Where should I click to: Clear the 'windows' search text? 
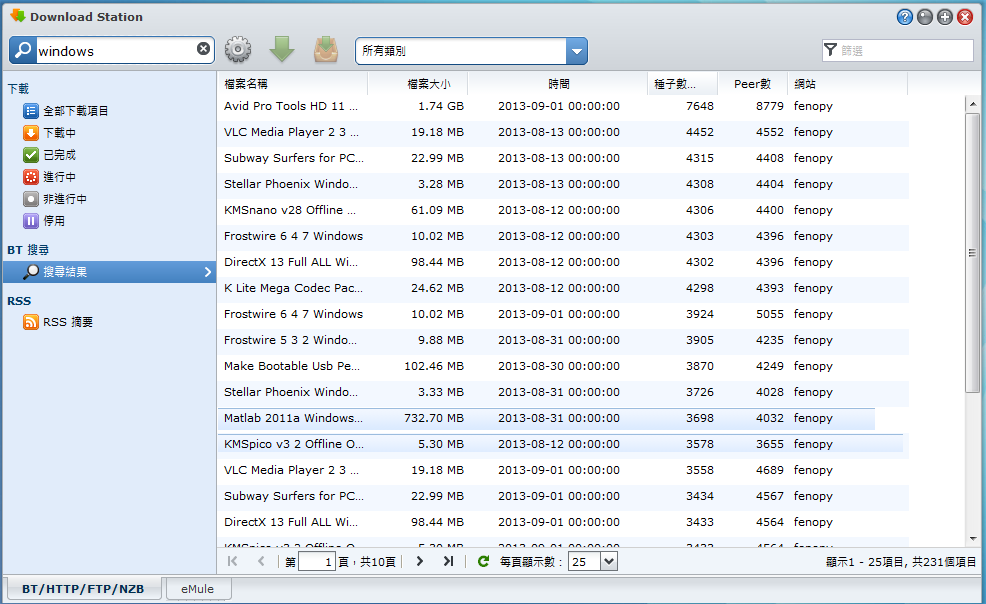(x=203, y=49)
